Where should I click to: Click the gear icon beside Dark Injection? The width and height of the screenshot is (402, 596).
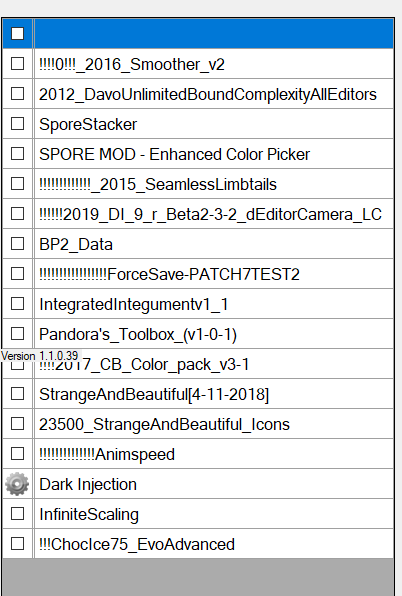point(17,484)
